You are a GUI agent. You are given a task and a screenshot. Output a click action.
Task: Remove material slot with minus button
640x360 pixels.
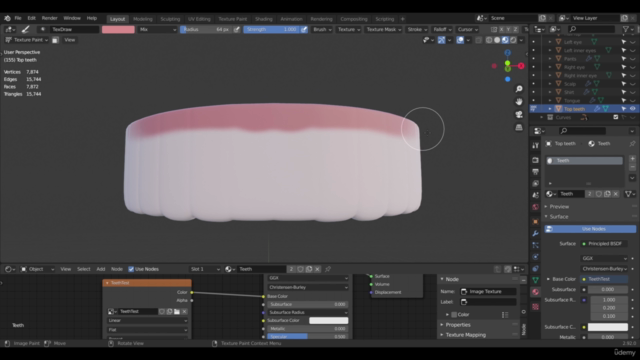[632, 167]
